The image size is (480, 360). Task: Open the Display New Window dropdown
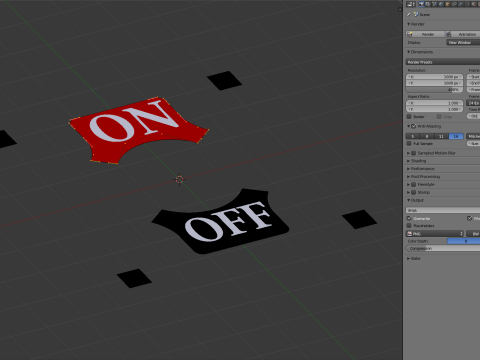pos(463,43)
